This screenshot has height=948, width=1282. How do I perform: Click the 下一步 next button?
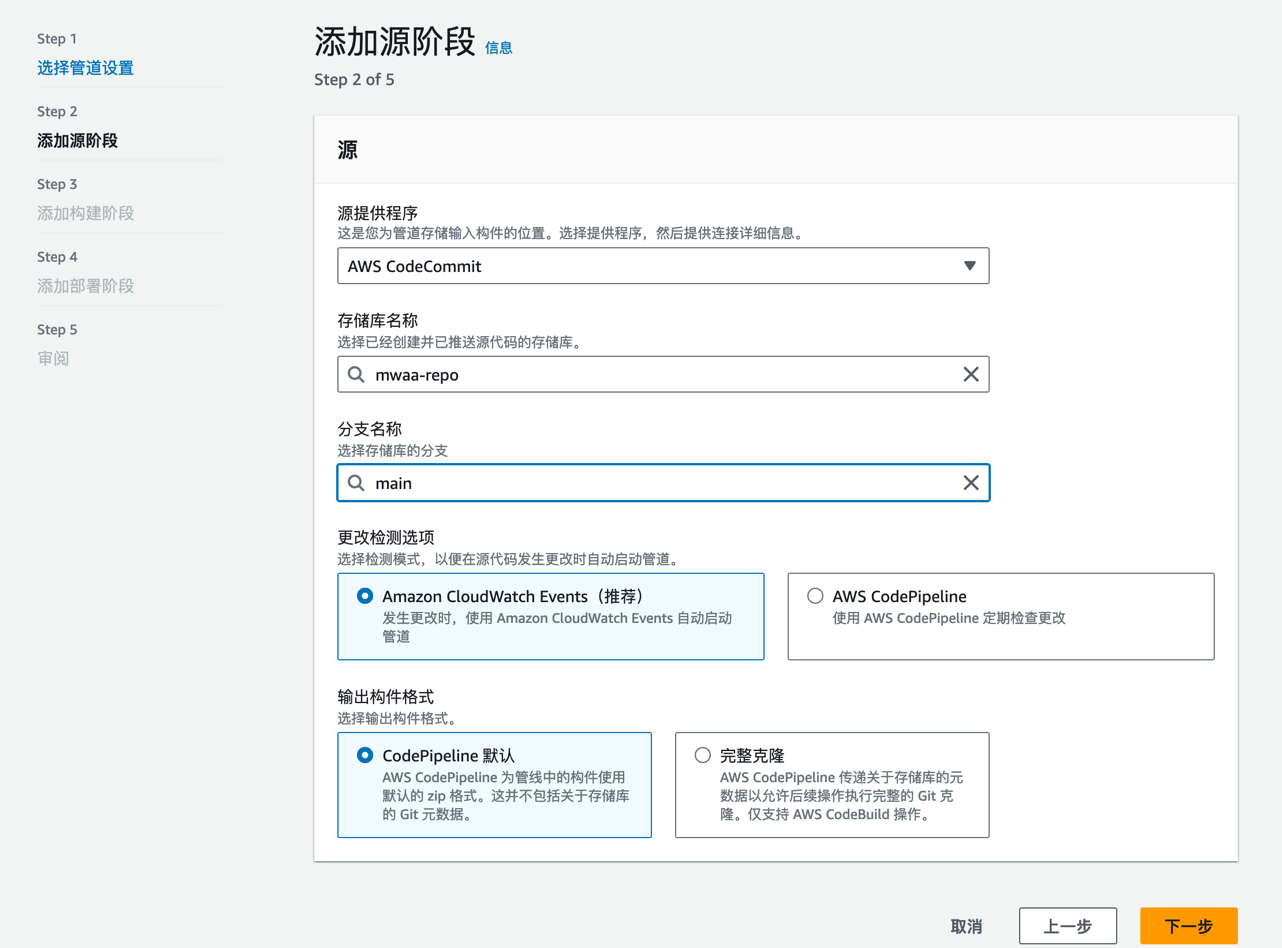pos(1189,926)
